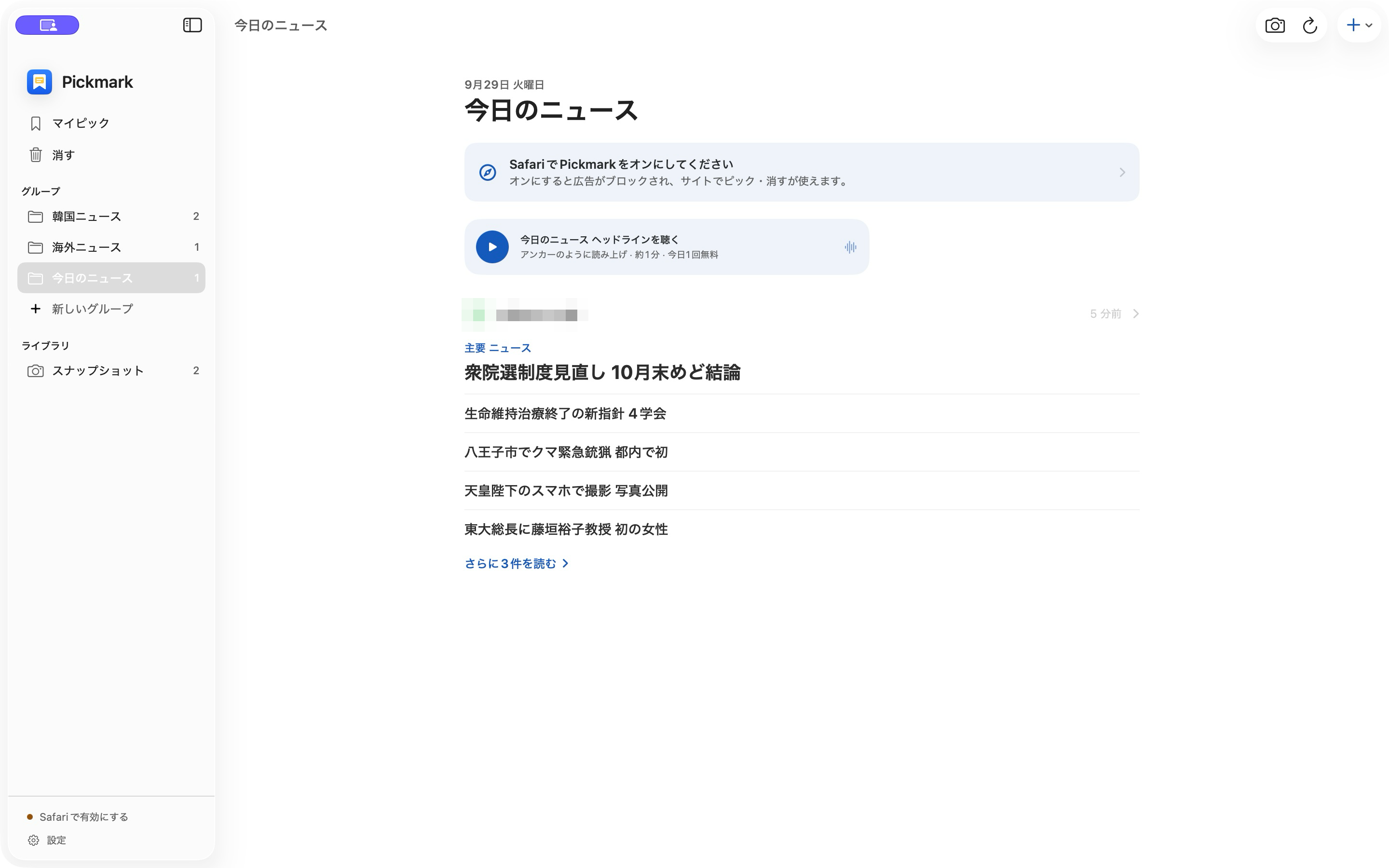Image resolution: width=1389 pixels, height=868 pixels.
Task: Open the 消す trash item
Action: point(111,155)
